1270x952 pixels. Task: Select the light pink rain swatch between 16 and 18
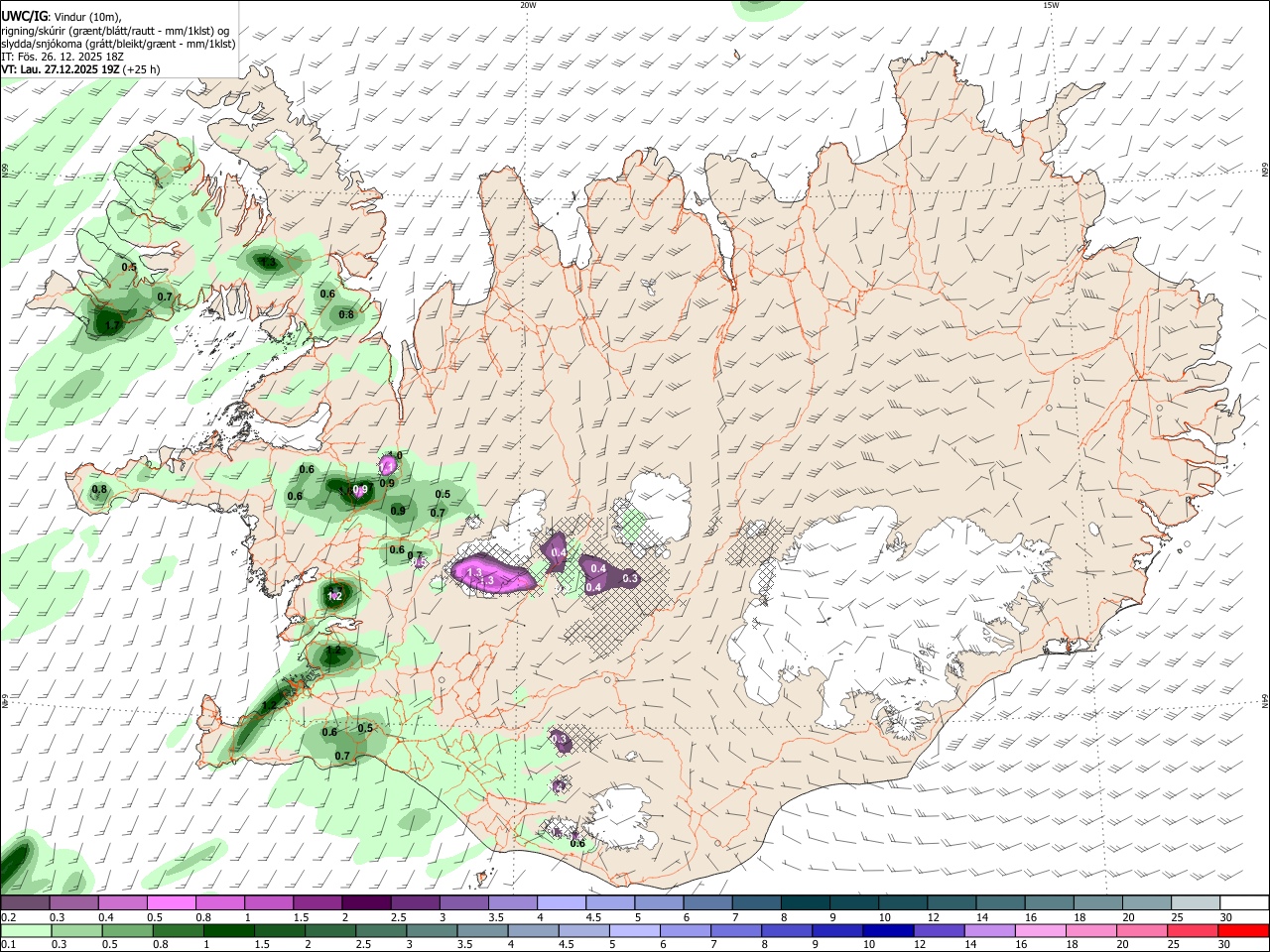click(1040, 931)
